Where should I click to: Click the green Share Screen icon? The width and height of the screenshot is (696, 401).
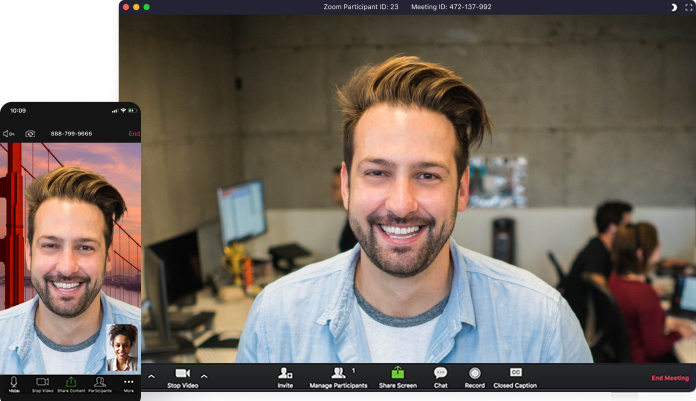click(x=398, y=372)
